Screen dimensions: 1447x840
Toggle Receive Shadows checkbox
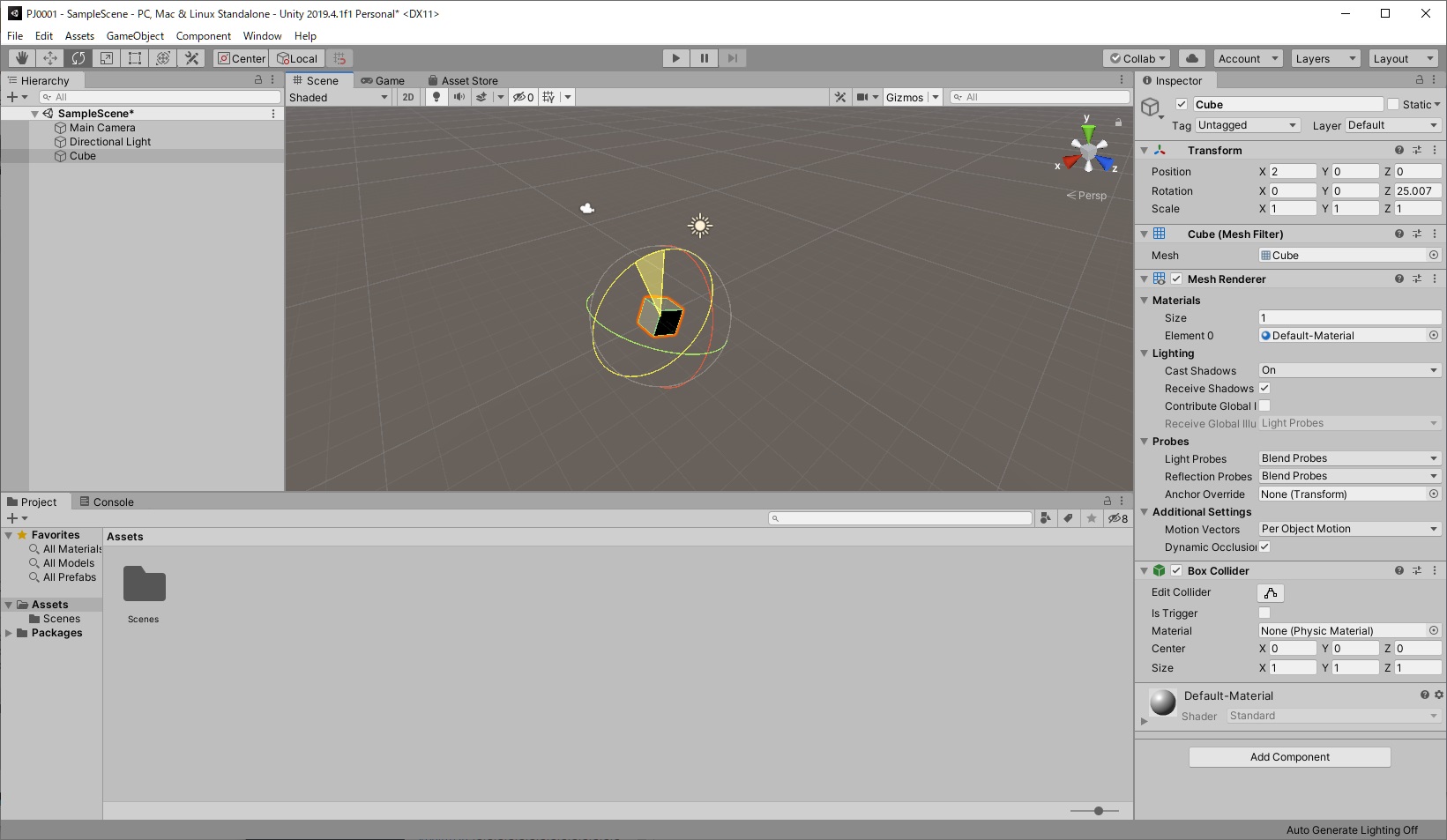(1264, 388)
